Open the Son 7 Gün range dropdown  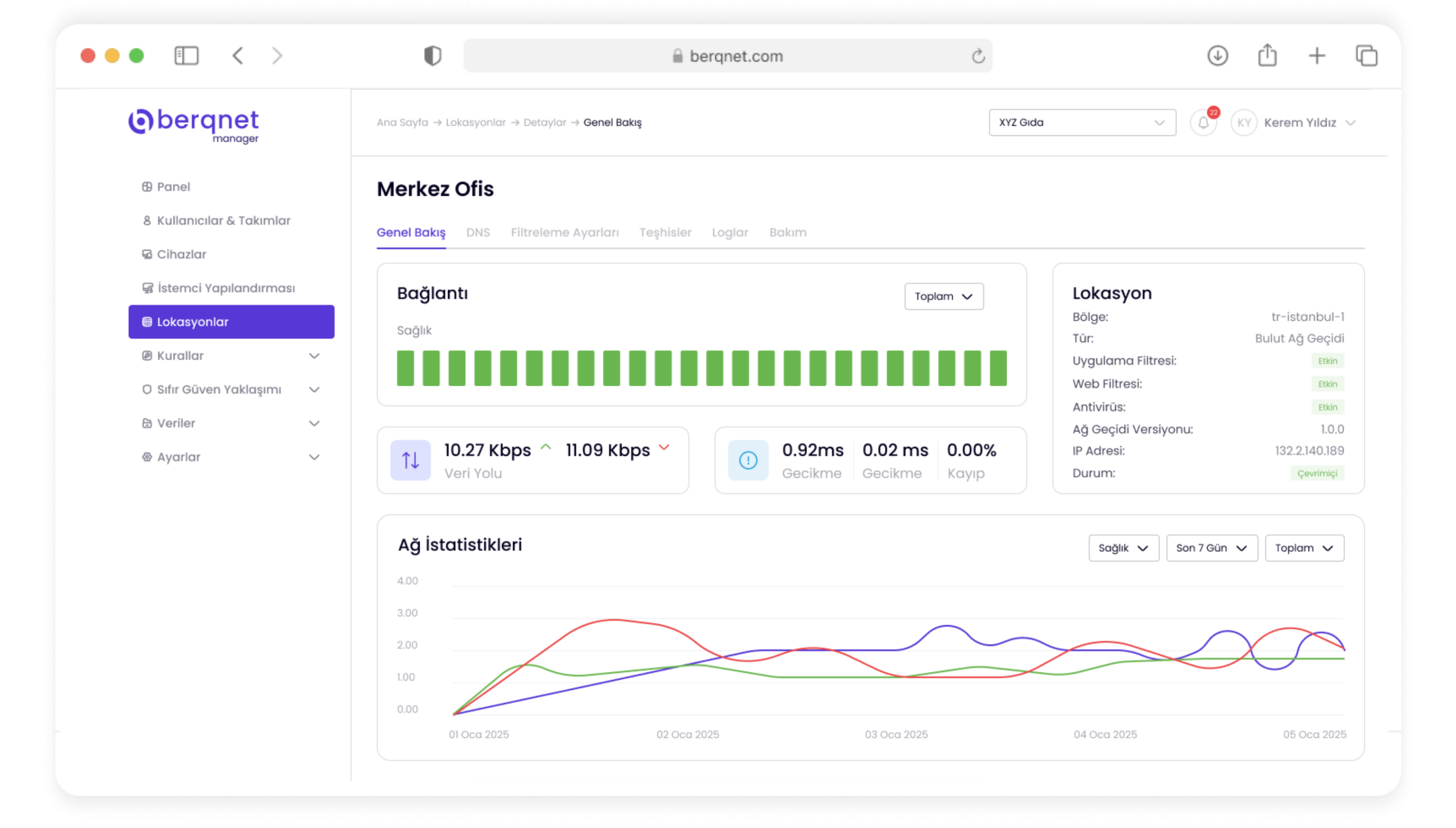click(1211, 548)
